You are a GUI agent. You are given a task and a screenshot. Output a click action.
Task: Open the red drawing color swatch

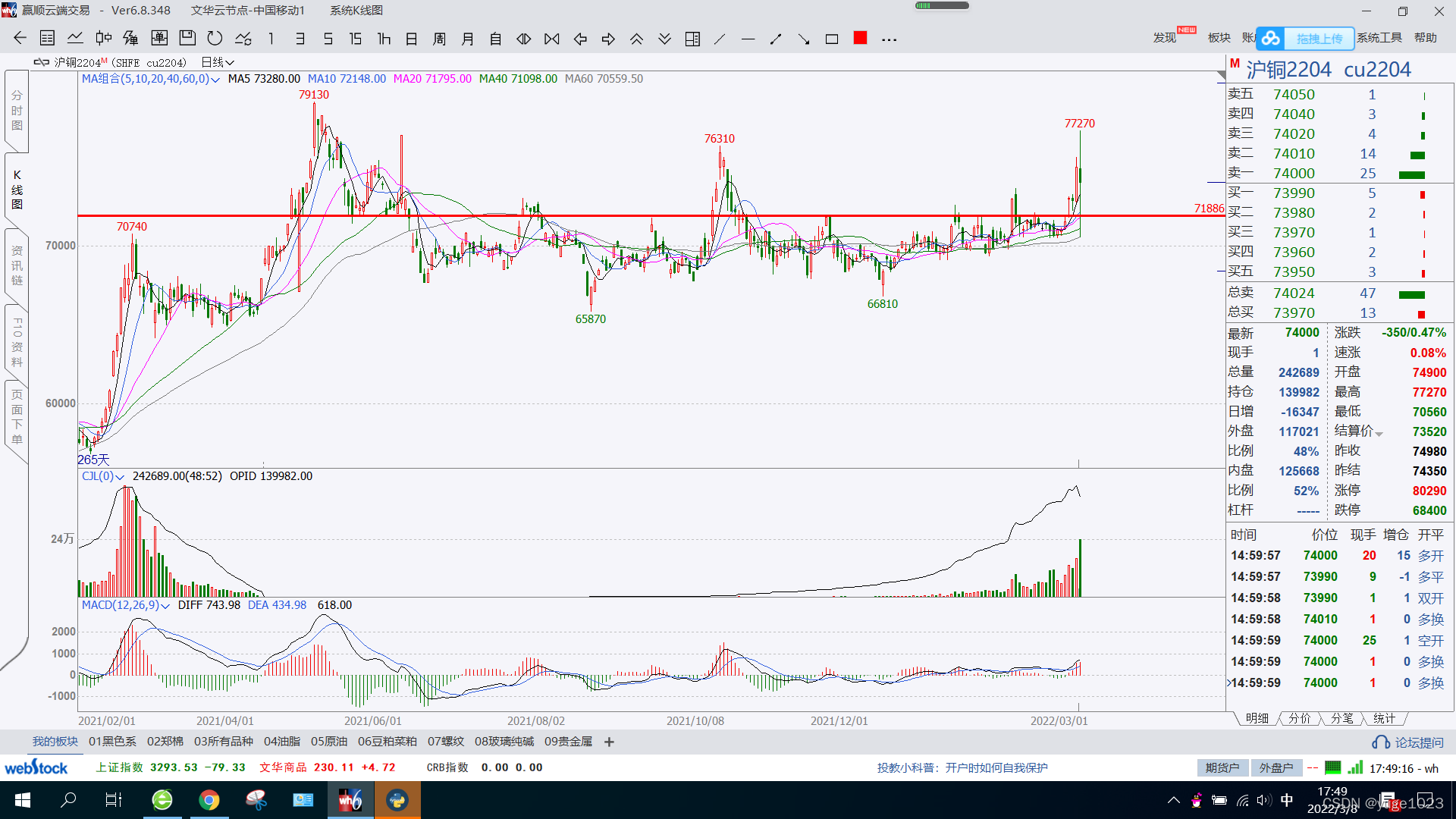click(x=860, y=38)
